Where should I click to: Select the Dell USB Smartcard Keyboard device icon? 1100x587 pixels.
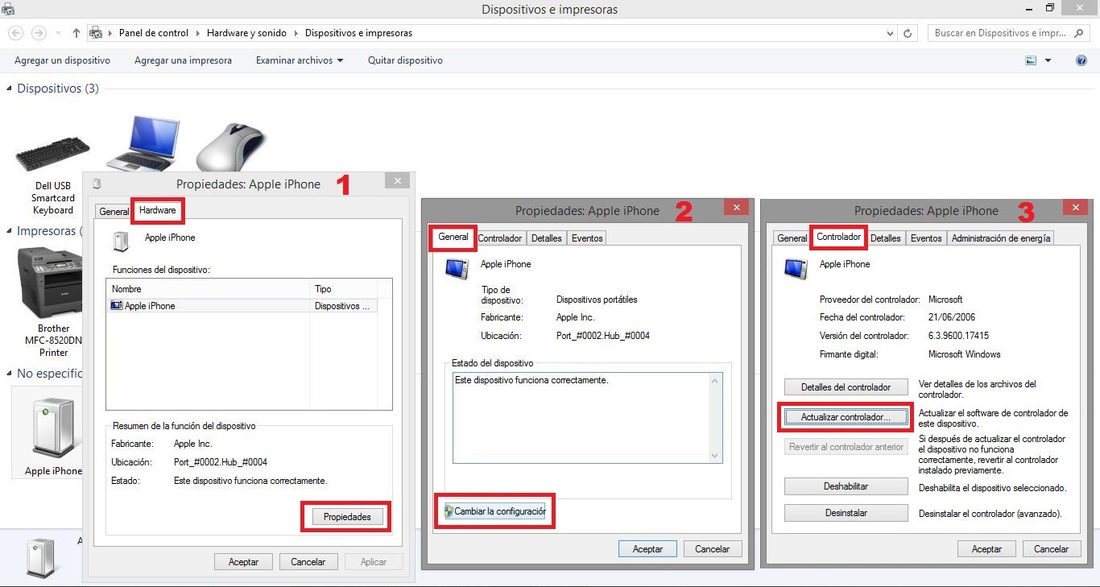[x=53, y=155]
